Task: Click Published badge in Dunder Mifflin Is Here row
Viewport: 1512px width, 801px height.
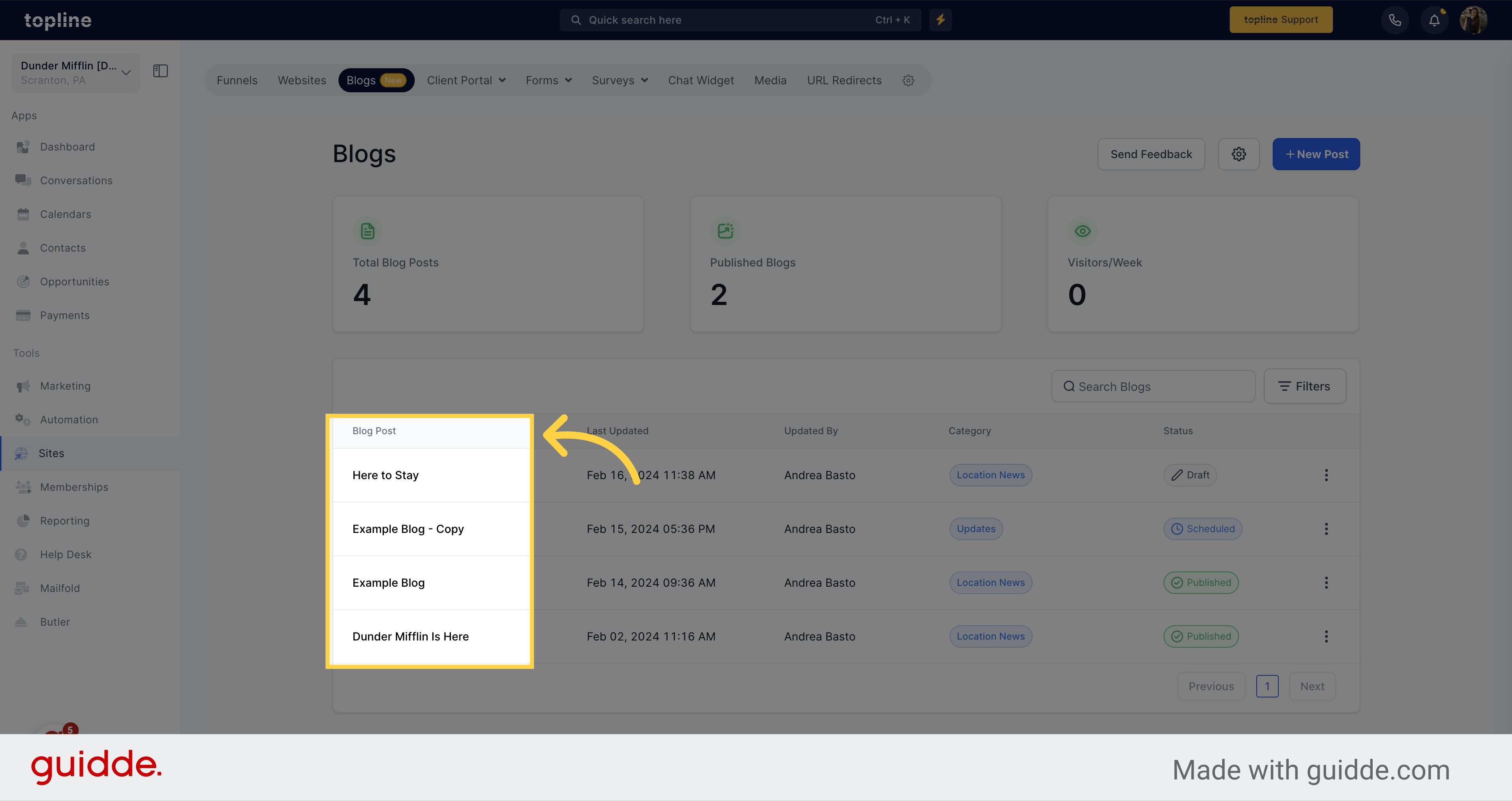Action: point(1201,636)
